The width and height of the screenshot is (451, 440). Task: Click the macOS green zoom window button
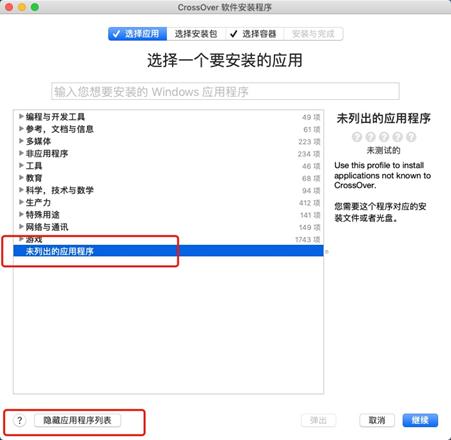click(x=35, y=7)
